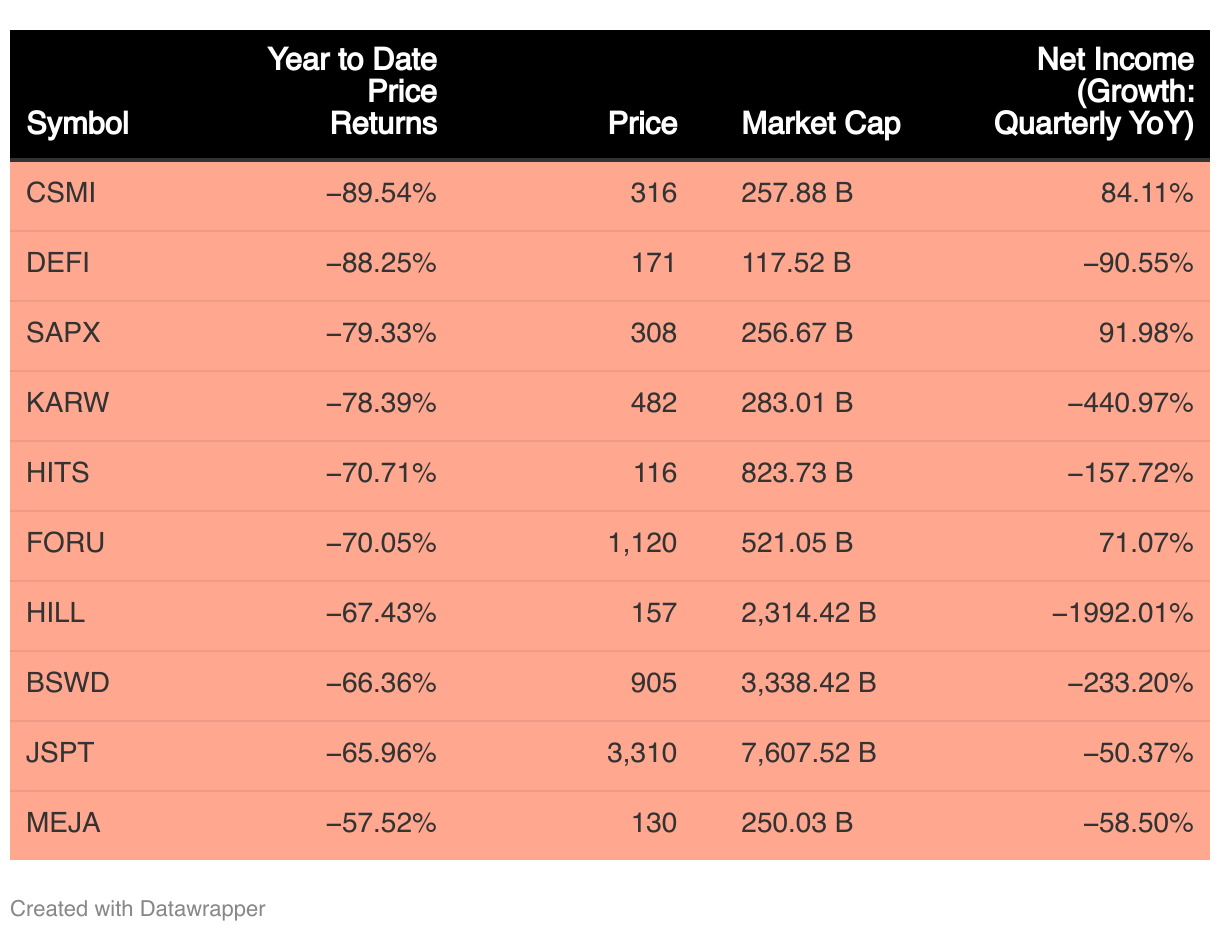Select the HITS symbol cell
The height and width of the screenshot is (932, 1220).
(x=58, y=473)
